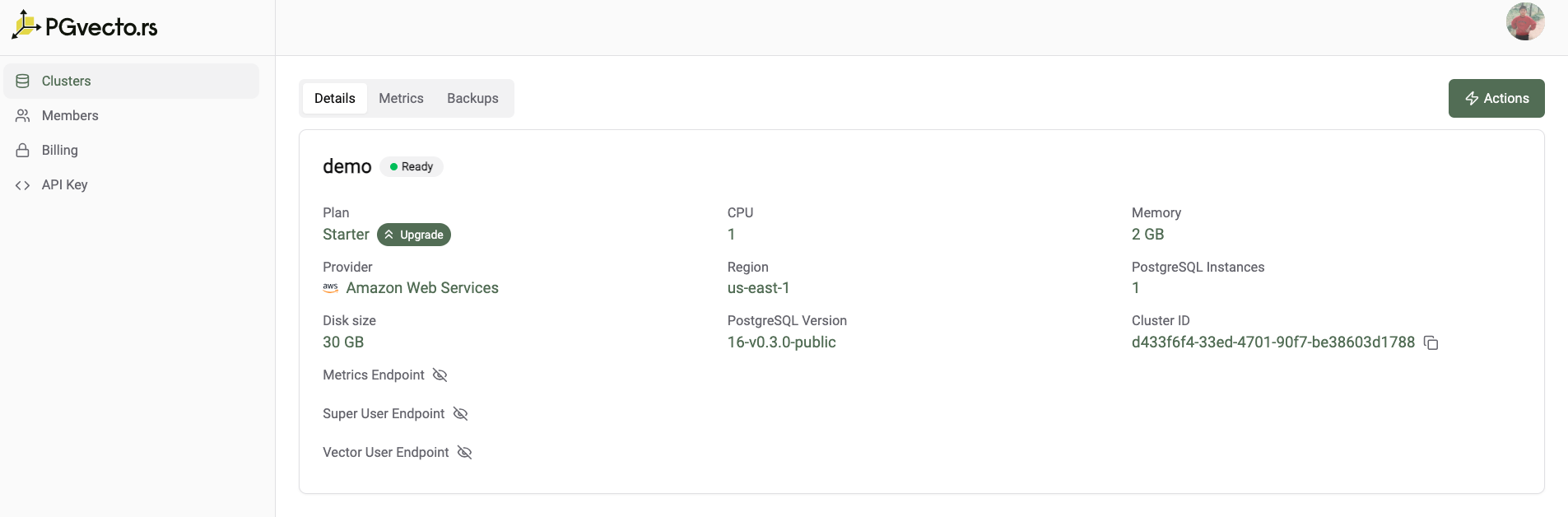The image size is (1568, 517).
Task: Select the Details tab
Action: tap(335, 98)
